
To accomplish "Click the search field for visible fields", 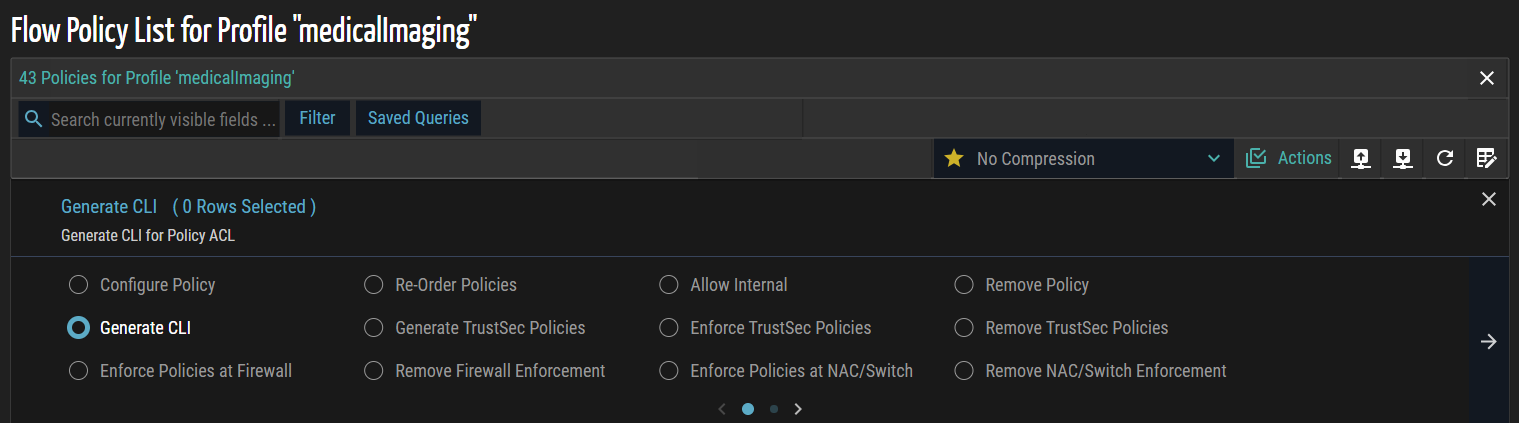I will (x=163, y=119).
